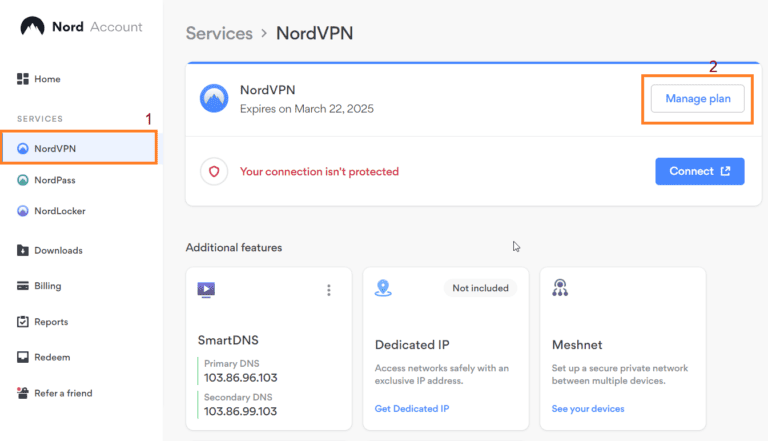The height and width of the screenshot is (441, 768).
Task: Go to the Downloads section
Action: pyautogui.click(x=57, y=250)
